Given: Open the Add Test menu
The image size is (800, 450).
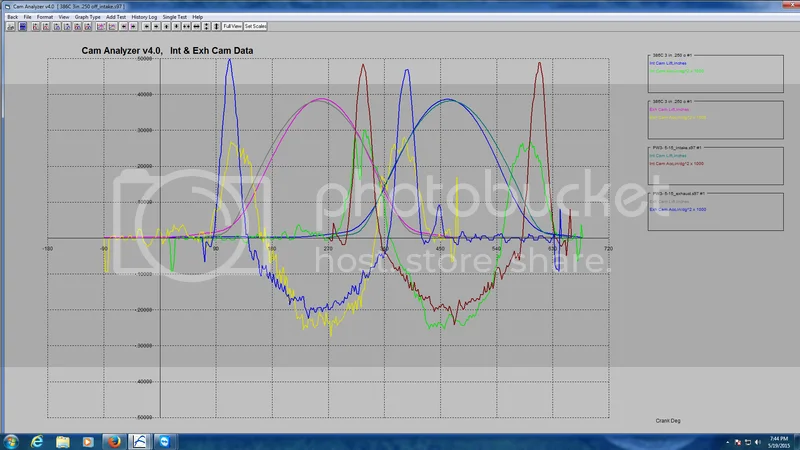Looking at the screenshot, I should (118, 17).
